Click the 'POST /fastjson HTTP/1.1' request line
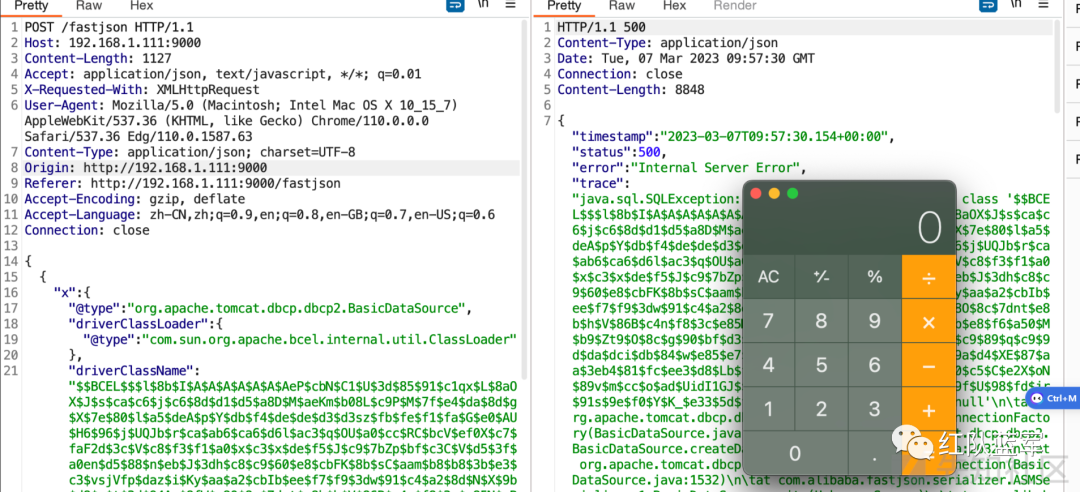Viewport: 1080px width, 492px height. coord(109,28)
